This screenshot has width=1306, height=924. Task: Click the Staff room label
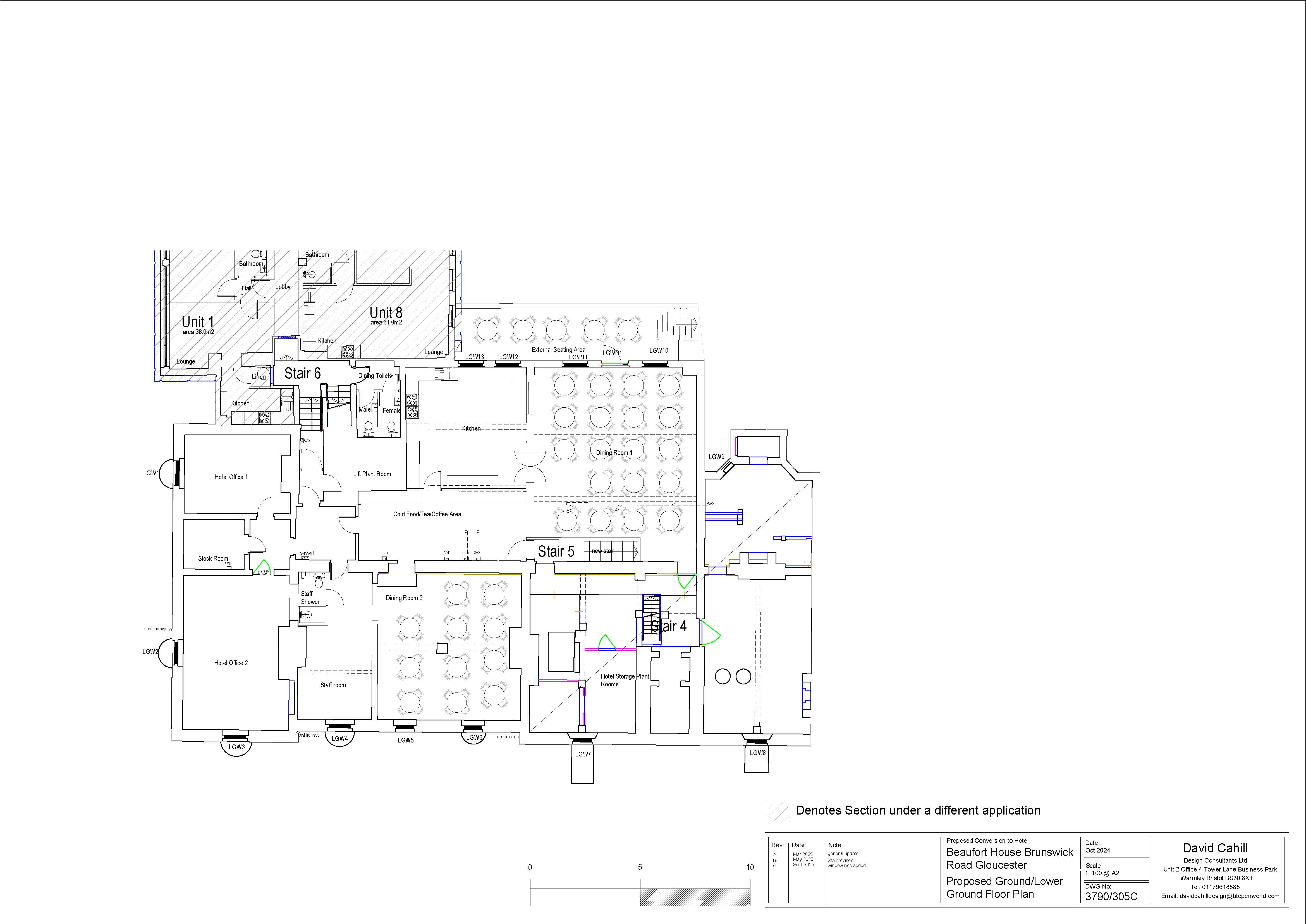click(333, 685)
